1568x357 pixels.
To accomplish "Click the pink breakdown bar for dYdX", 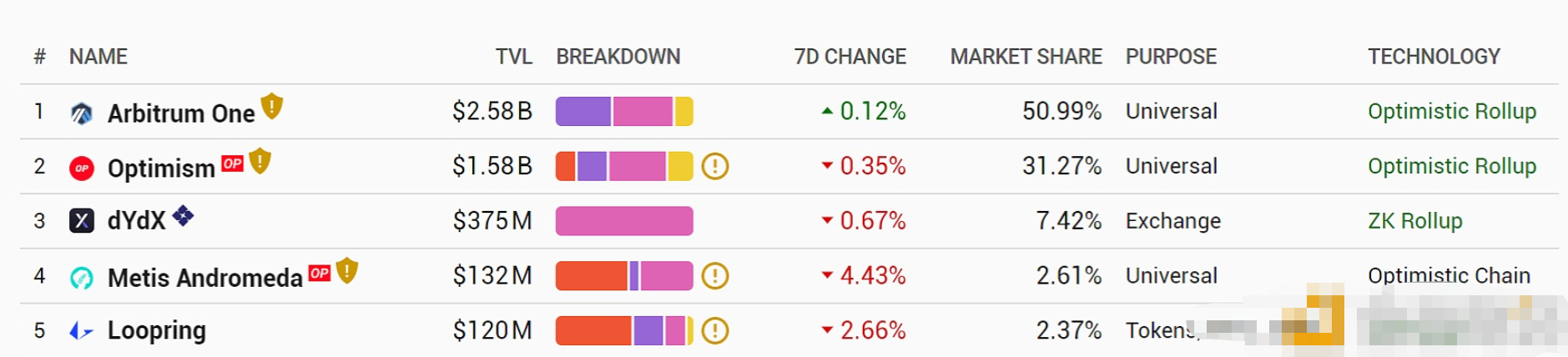I will (624, 221).
